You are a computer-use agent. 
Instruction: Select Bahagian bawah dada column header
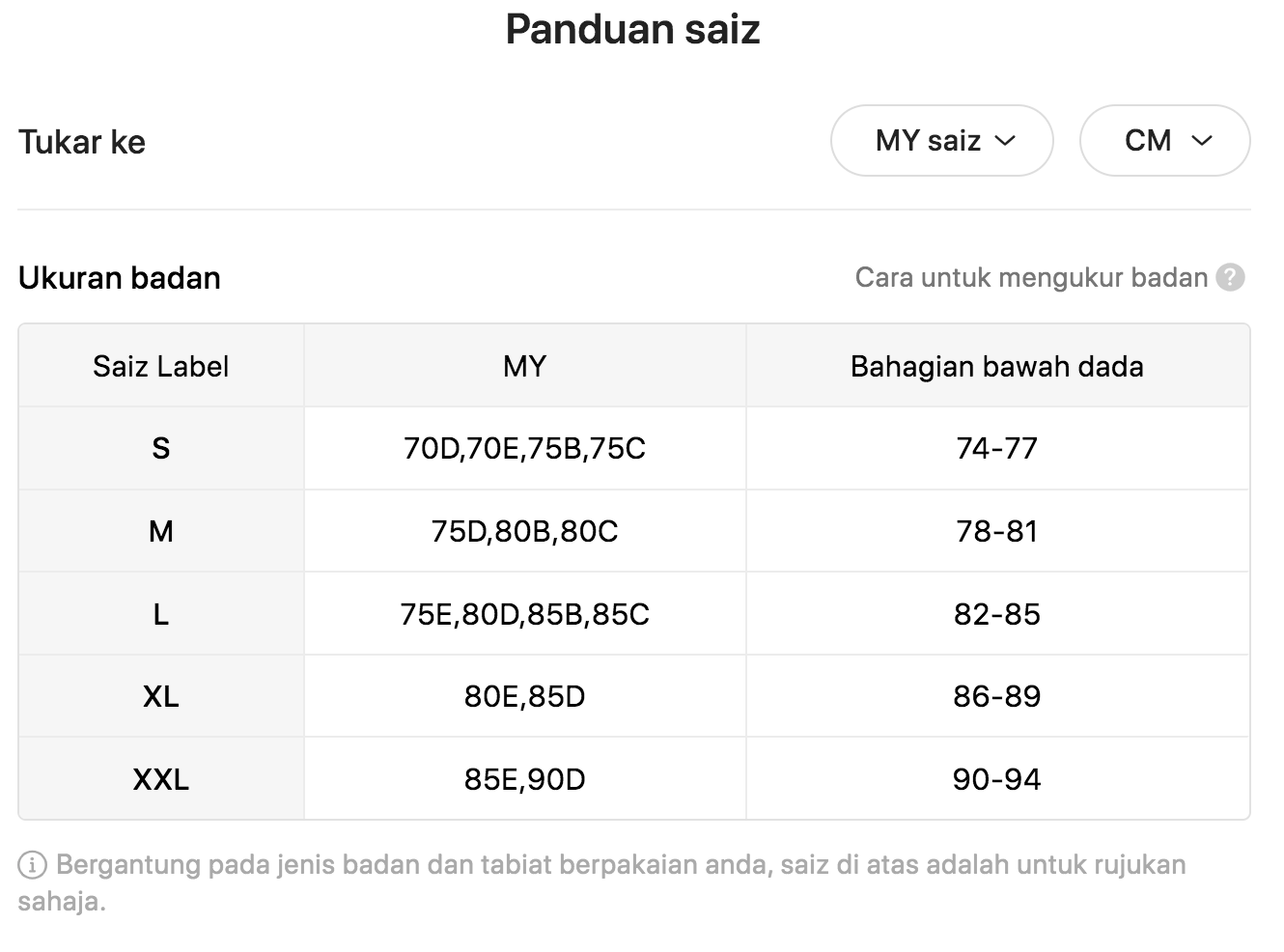coord(997,366)
